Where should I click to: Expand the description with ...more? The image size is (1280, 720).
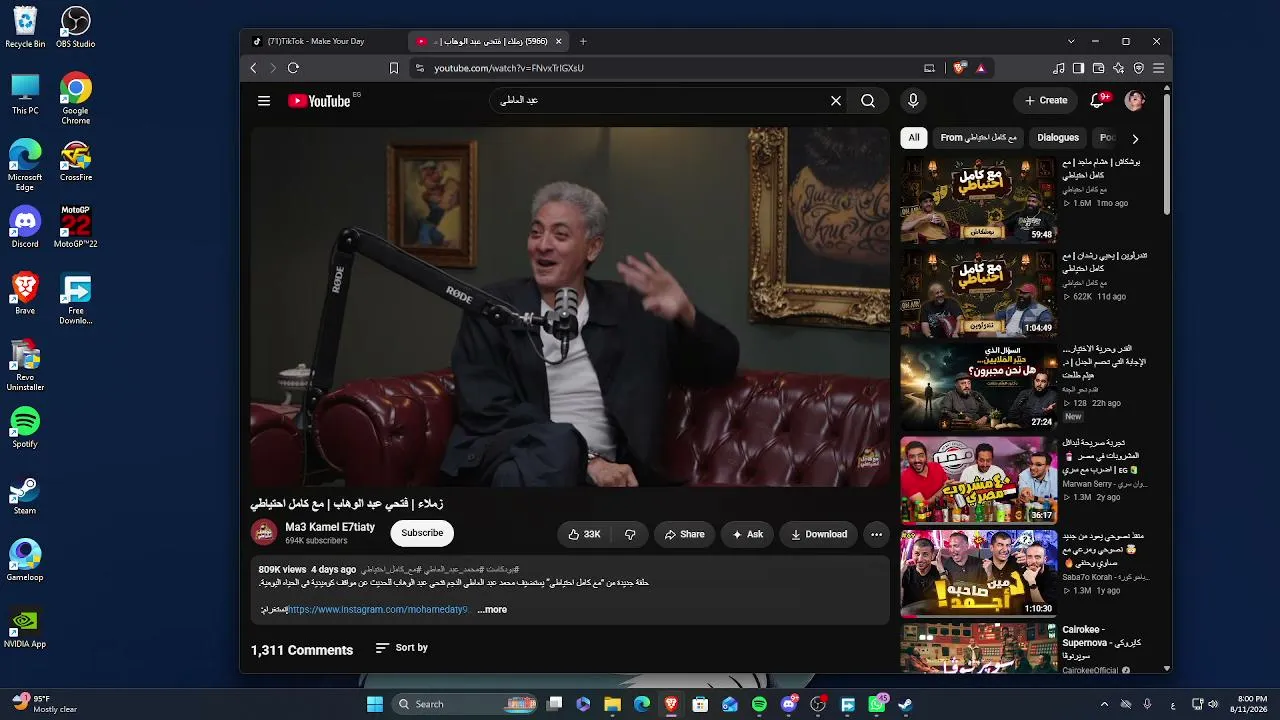pyautogui.click(x=492, y=609)
